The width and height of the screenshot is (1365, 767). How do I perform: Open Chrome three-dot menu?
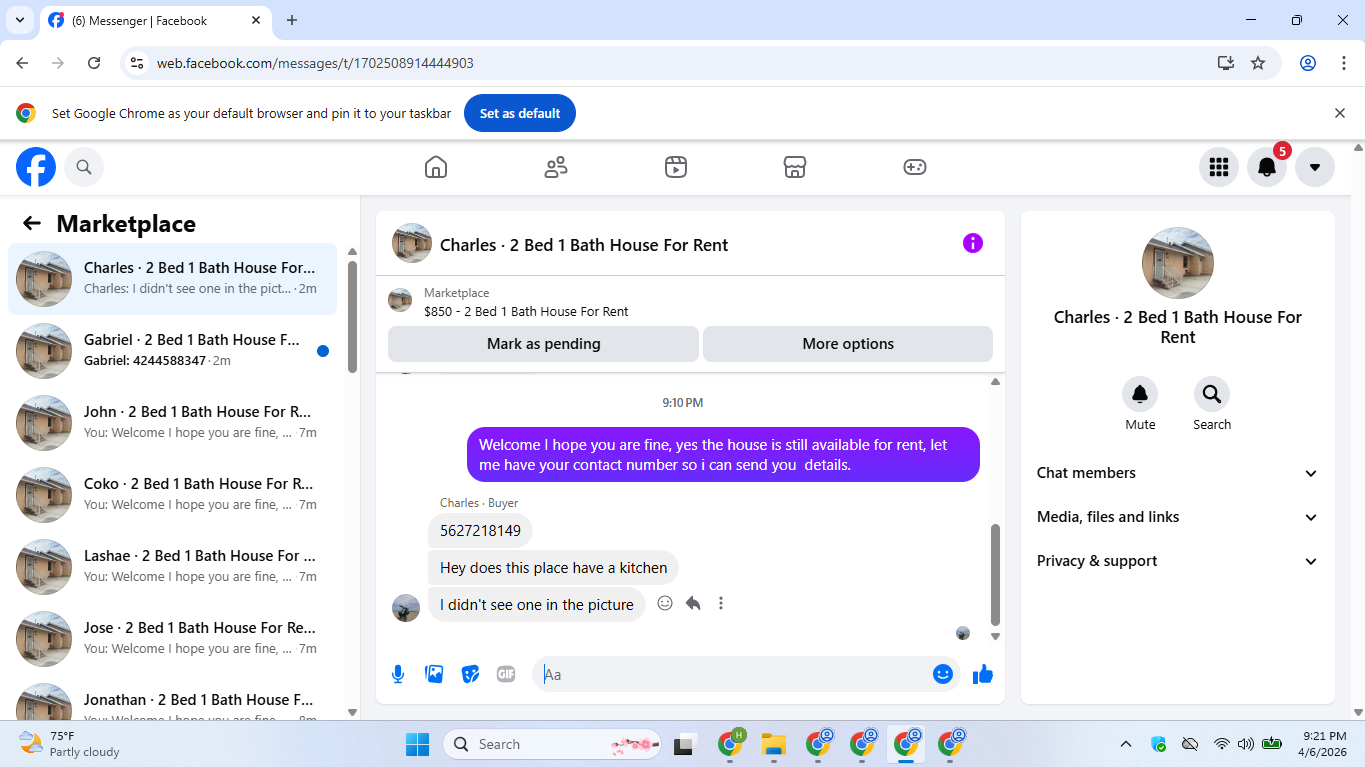tap(1344, 63)
